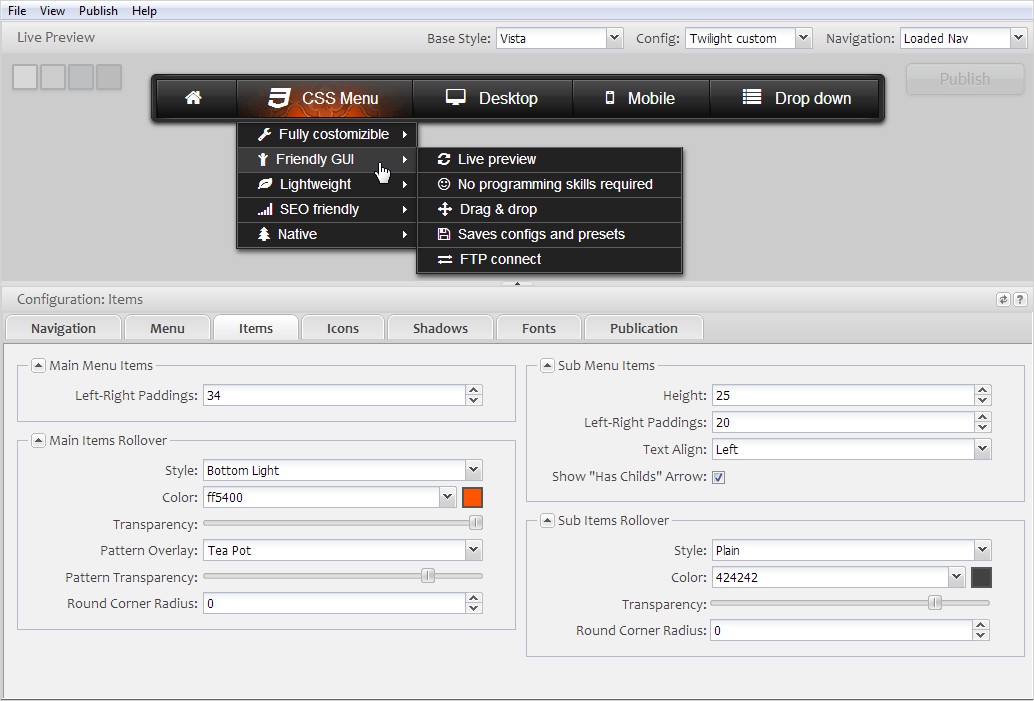1034x701 pixels.
Task: Open the Pattern Overlay Tea Pot dropdown
Action: 473,550
